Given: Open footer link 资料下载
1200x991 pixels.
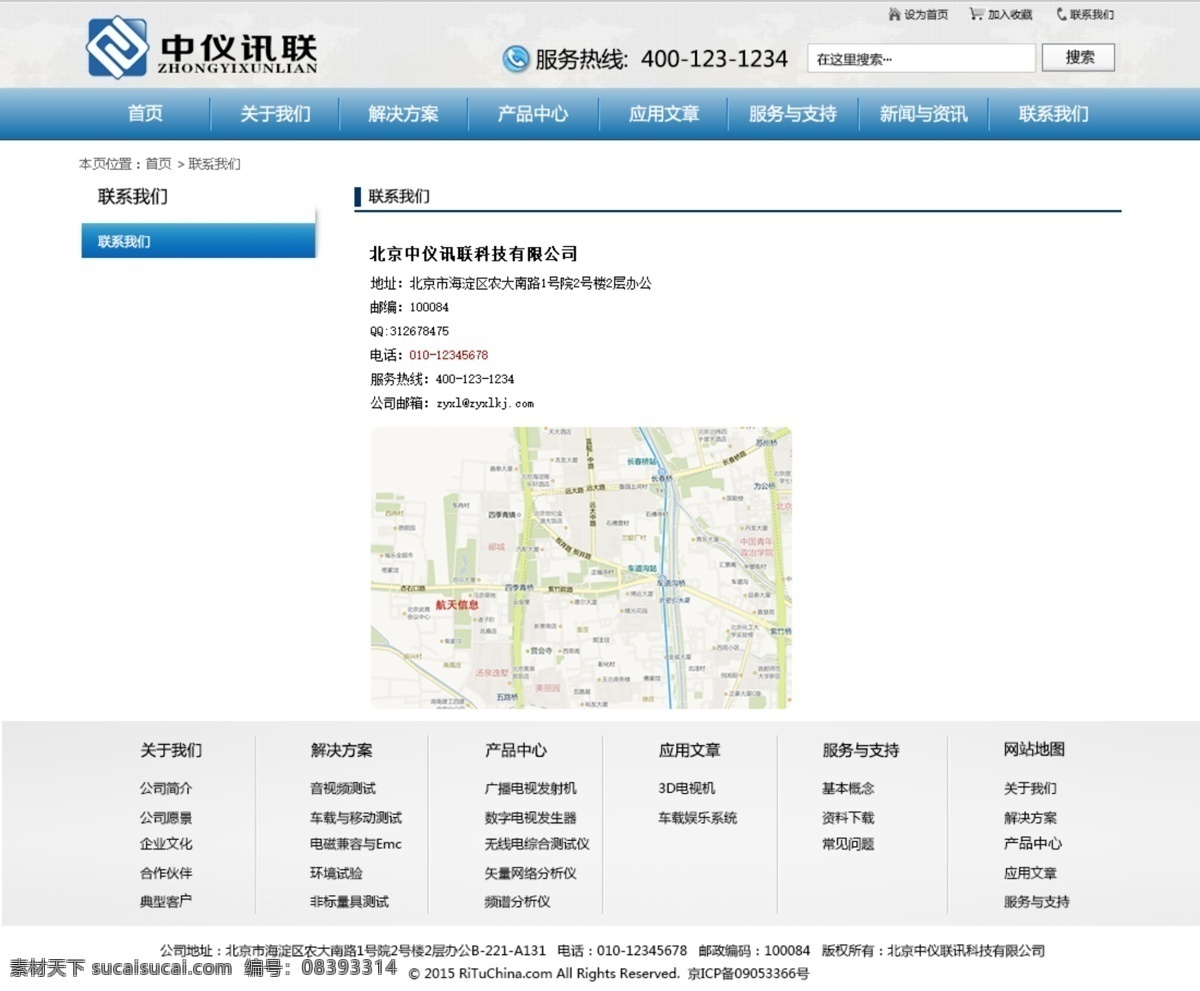Looking at the screenshot, I should [848, 817].
